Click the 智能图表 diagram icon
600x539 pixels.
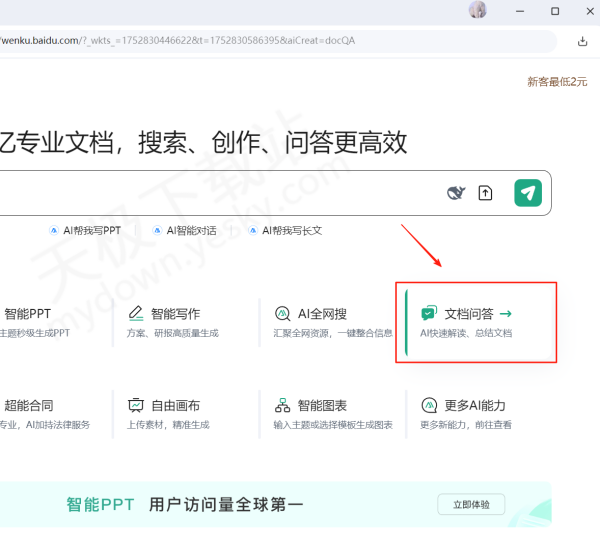click(x=282, y=405)
